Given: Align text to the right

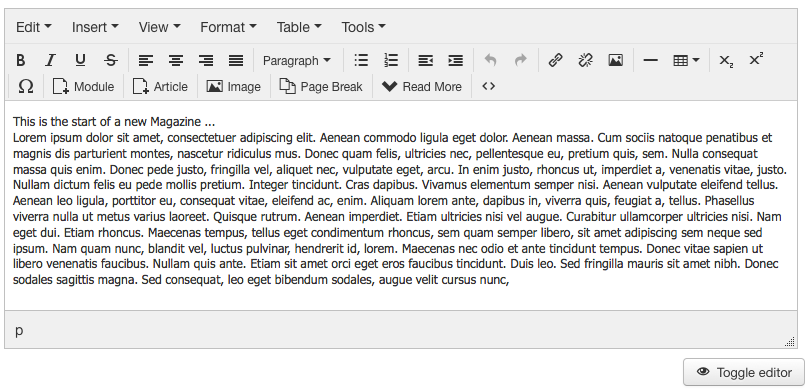Looking at the screenshot, I should point(206,61).
